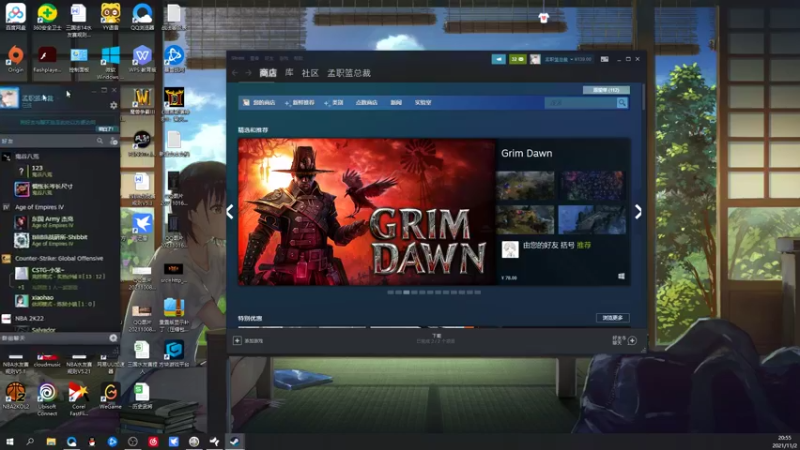
Task: Click in the store search input field
Action: click(580, 103)
